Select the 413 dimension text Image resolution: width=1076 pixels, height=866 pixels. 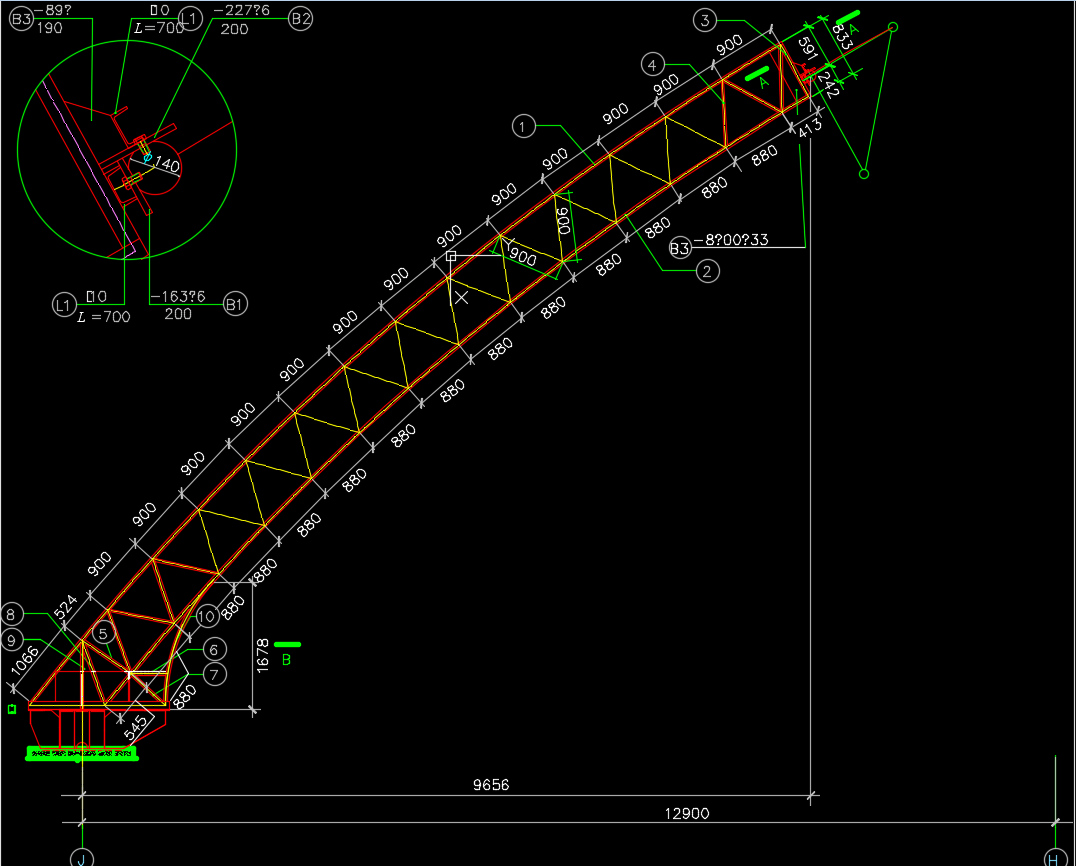[810, 128]
